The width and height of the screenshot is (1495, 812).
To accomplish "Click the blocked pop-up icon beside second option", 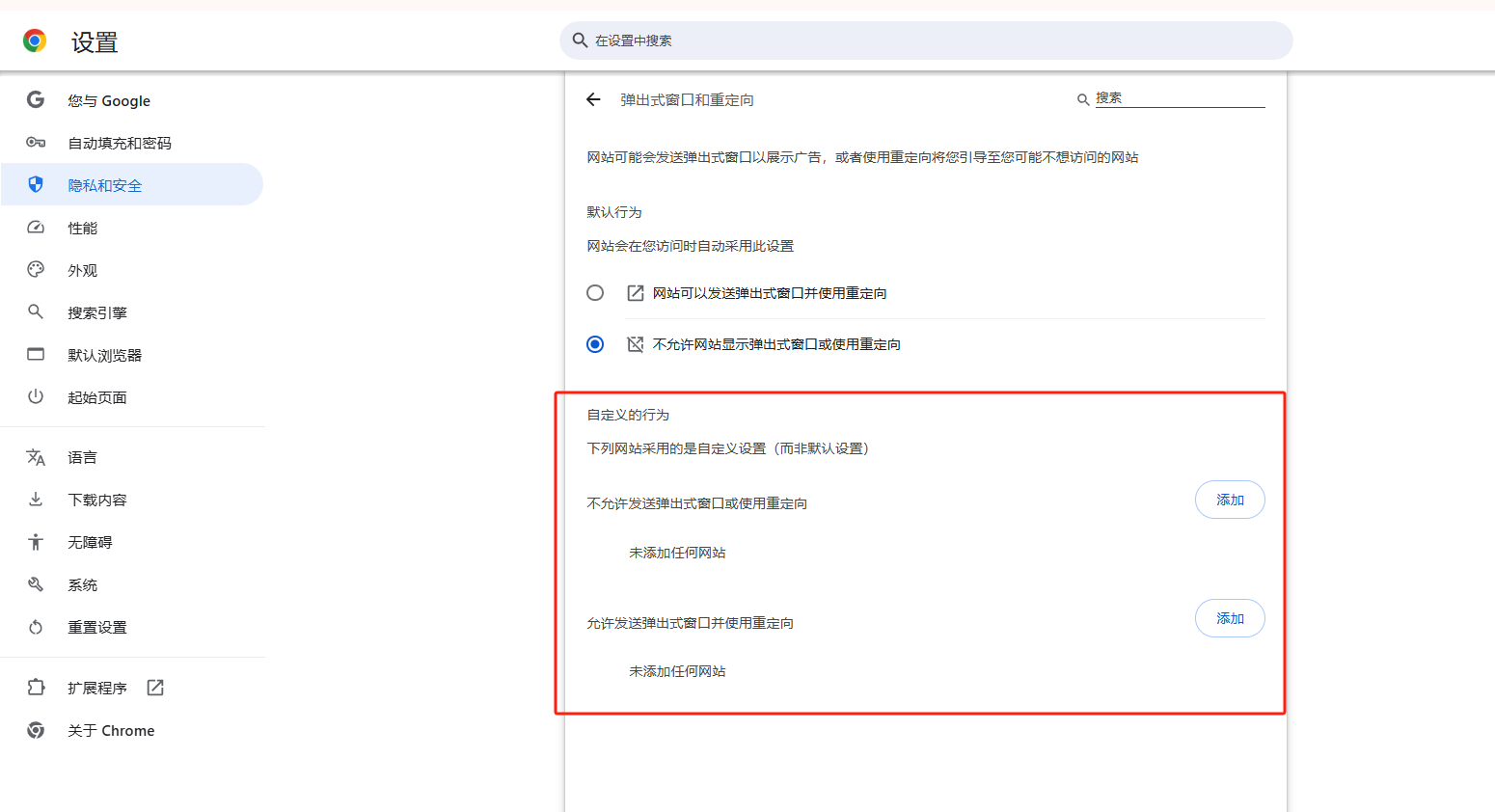I will pos(636,344).
